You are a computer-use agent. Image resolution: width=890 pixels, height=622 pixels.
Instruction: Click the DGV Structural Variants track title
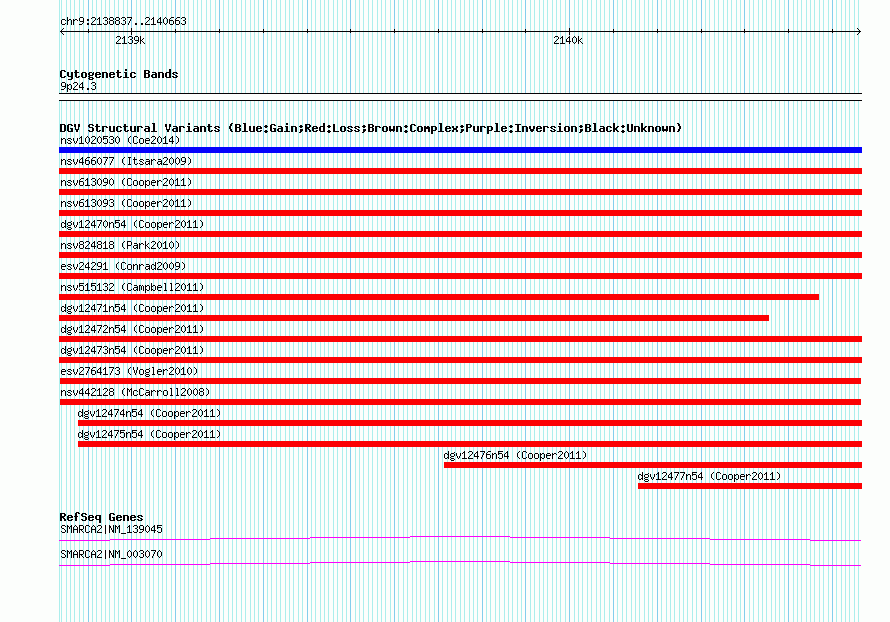[x=371, y=128]
